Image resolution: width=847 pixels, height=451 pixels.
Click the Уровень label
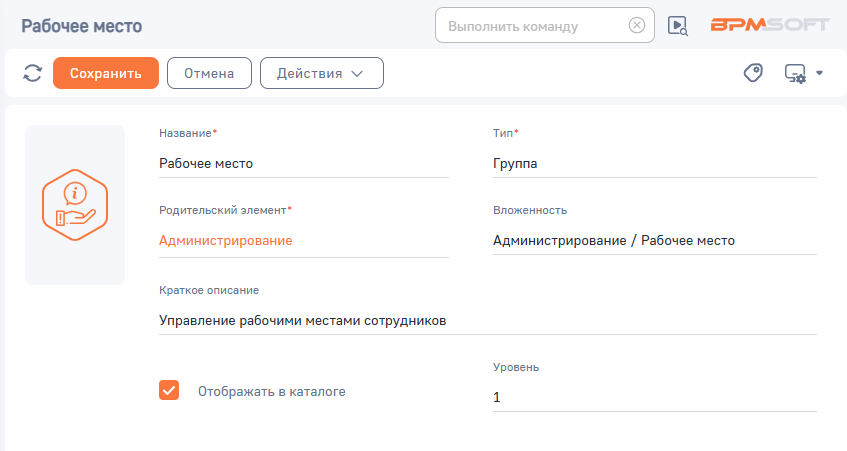click(516, 367)
